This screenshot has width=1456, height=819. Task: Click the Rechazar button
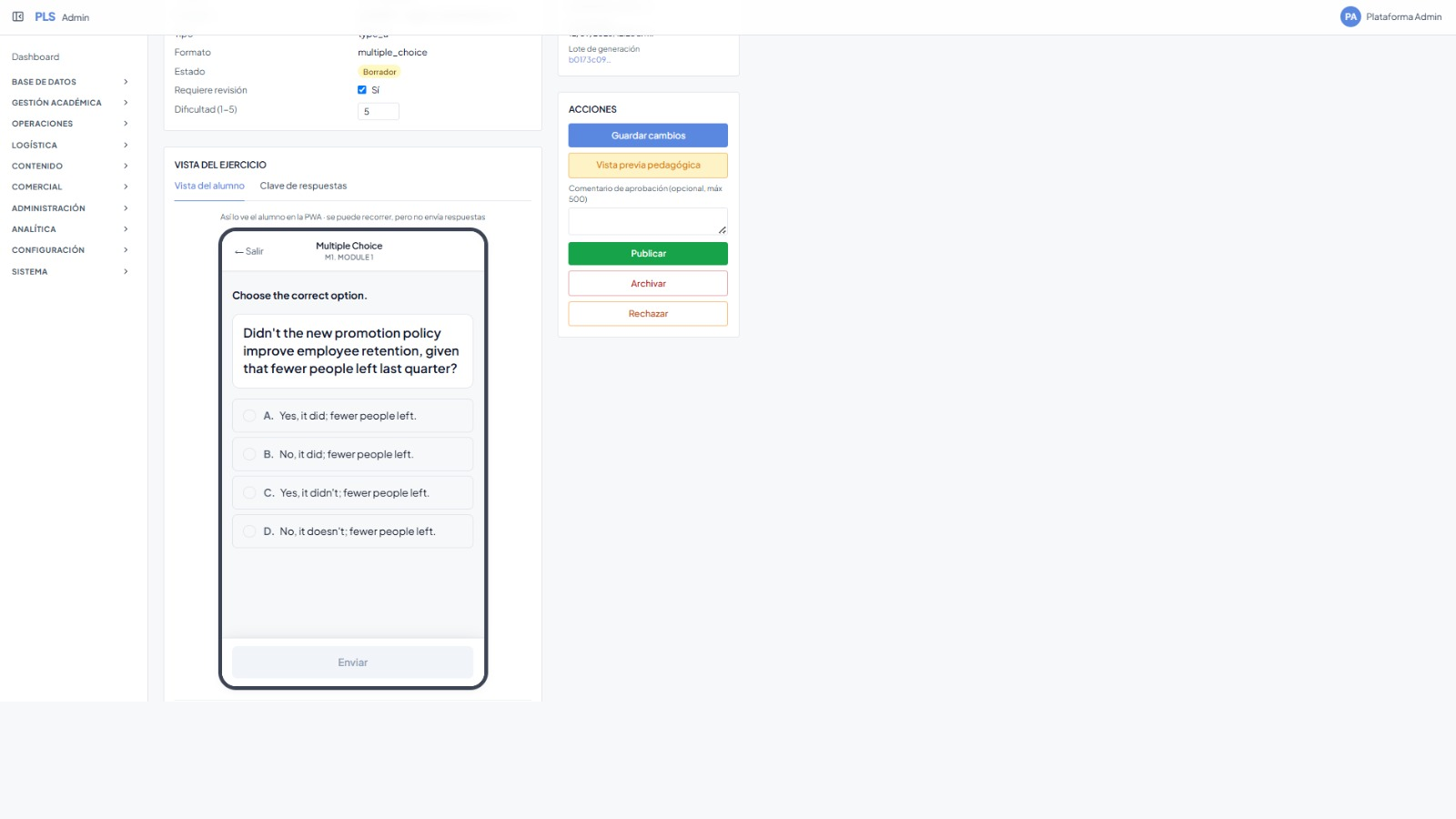[x=648, y=314]
